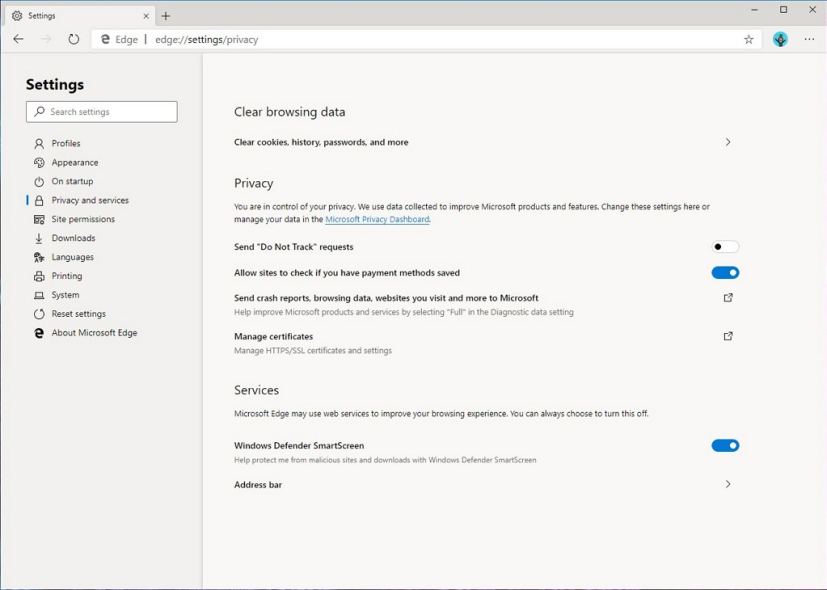Click the Appearance palette icon in the sidebar
Viewport: 827px width, 590px height.
[39, 162]
